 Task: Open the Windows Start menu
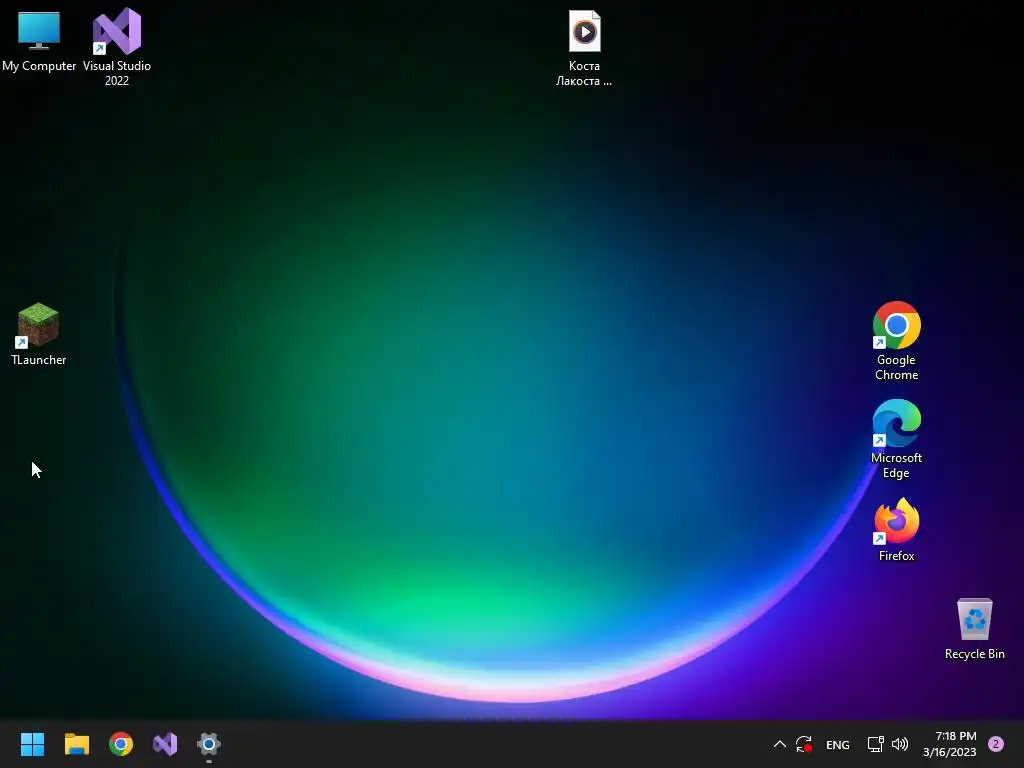tap(32, 744)
